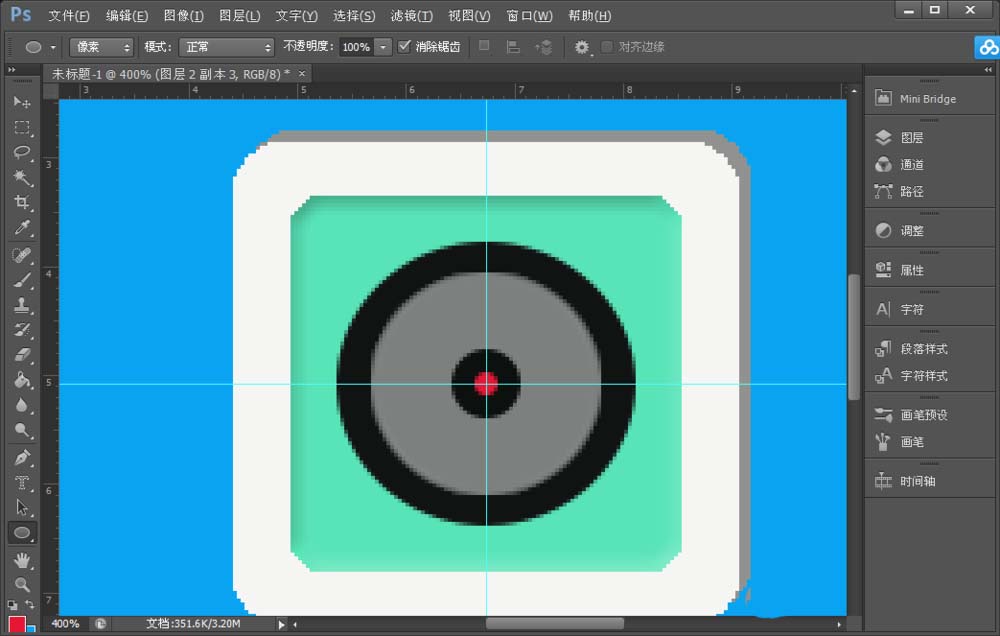Select the Lasso tool

coord(22,152)
